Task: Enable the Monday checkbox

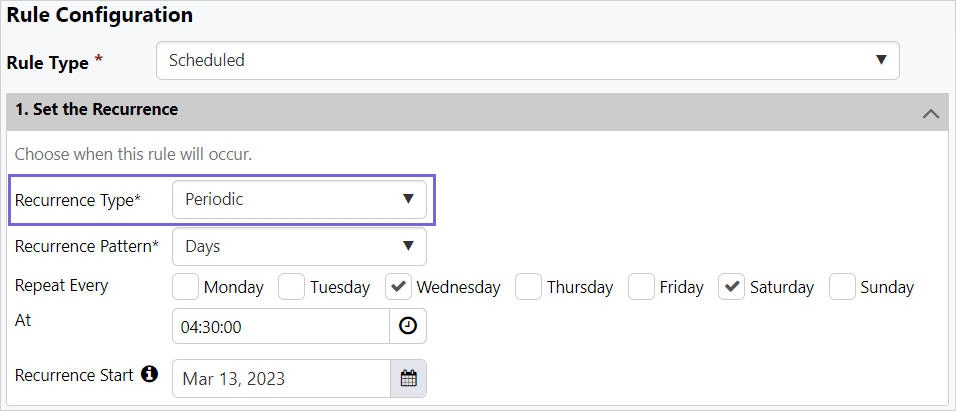Action: (x=185, y=287)
